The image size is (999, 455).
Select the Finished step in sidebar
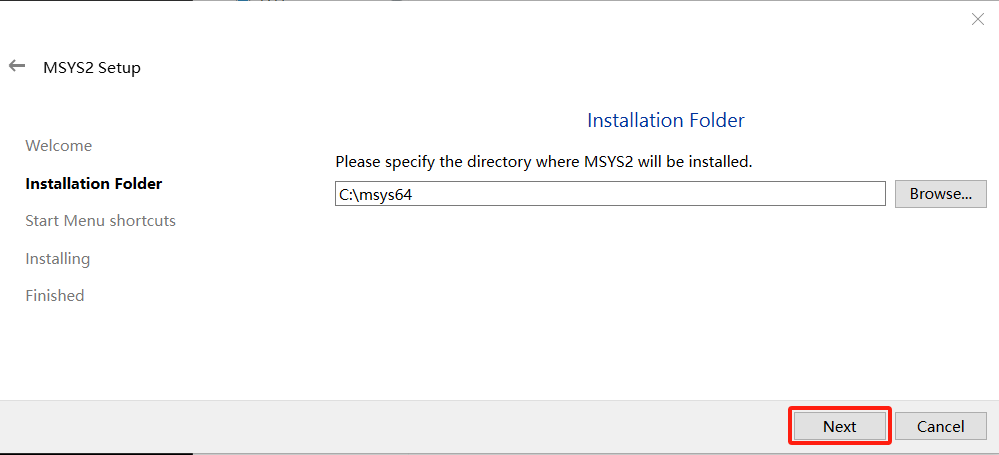point(55,296)
